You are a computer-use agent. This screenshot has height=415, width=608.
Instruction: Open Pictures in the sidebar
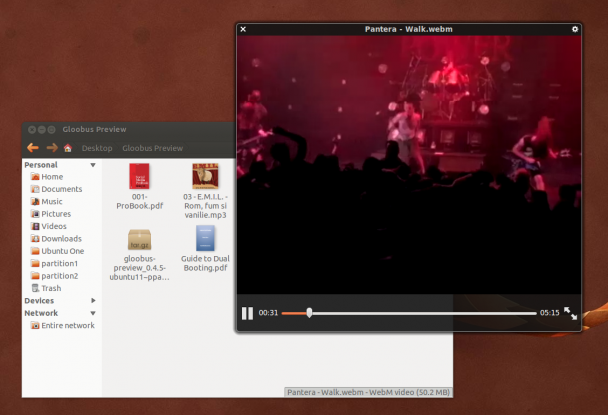[56, 214]
